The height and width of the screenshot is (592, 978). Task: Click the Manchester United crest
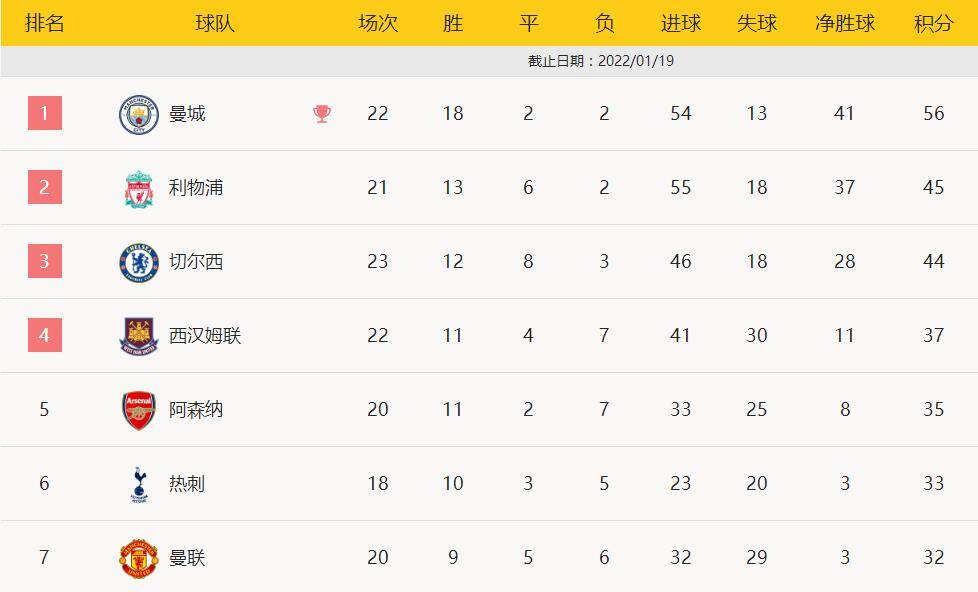(x=139, y=558)
